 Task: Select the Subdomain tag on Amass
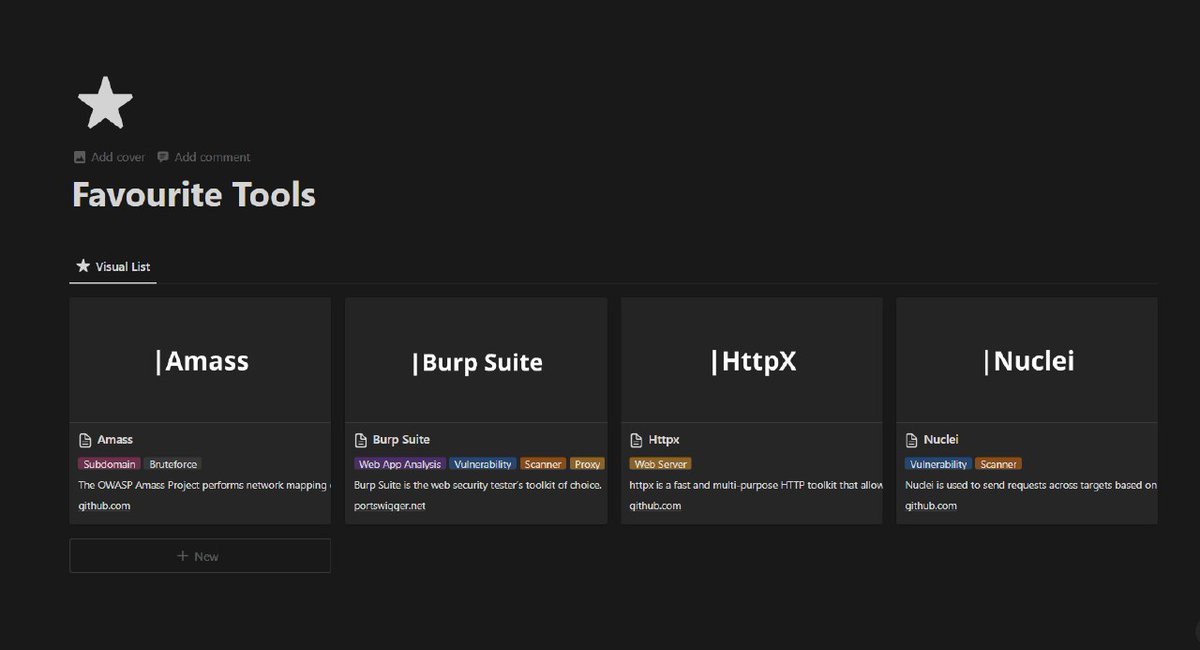pyautogui.click(x=109, y=464)
